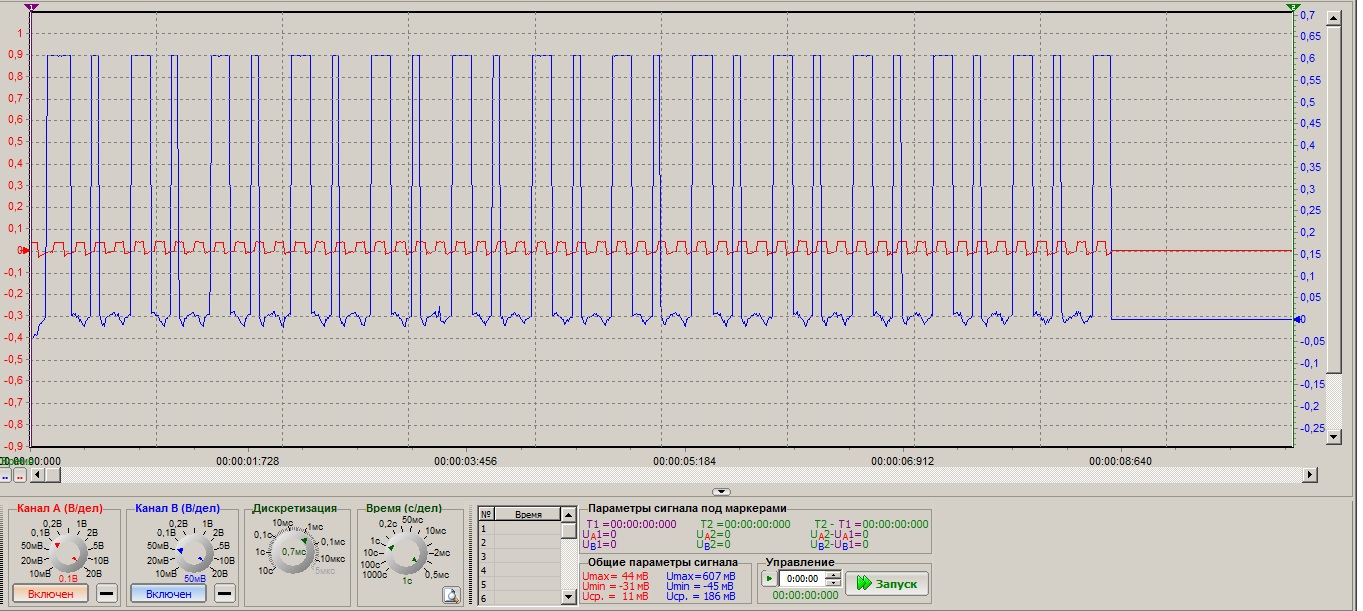Click the Канал A volts-per-division knob
The image size is (1363, 611).
(x=69, y=553)
